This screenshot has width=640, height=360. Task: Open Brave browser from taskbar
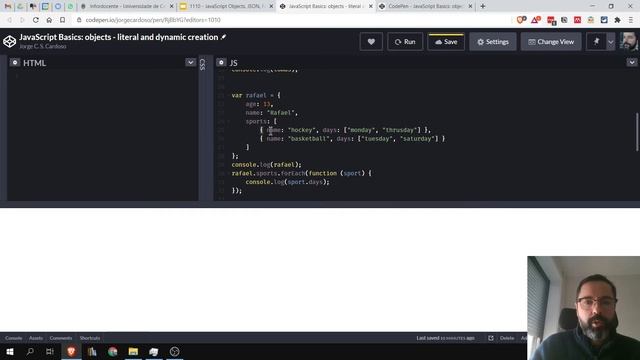click(x=71, y=351)
